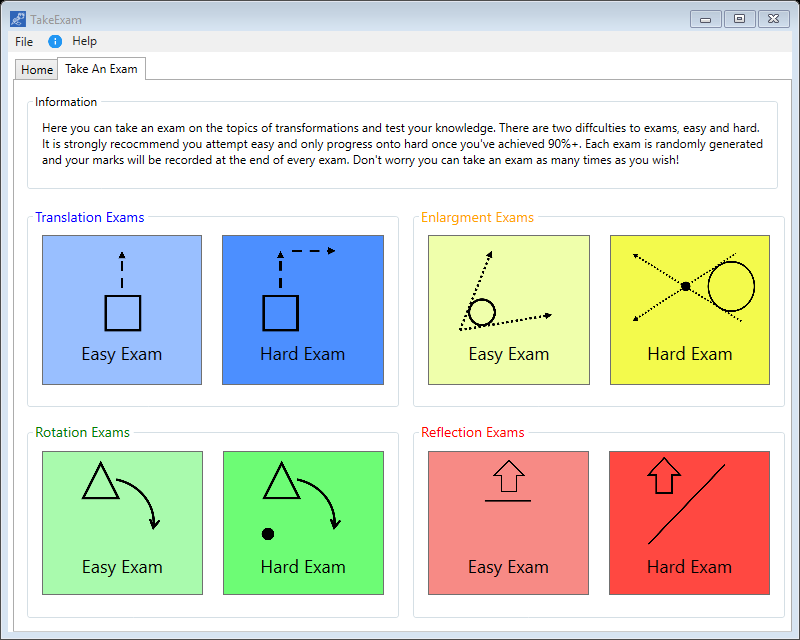Start the Rotation Hard Exam
800x640 pixels.
pos(304,523)
